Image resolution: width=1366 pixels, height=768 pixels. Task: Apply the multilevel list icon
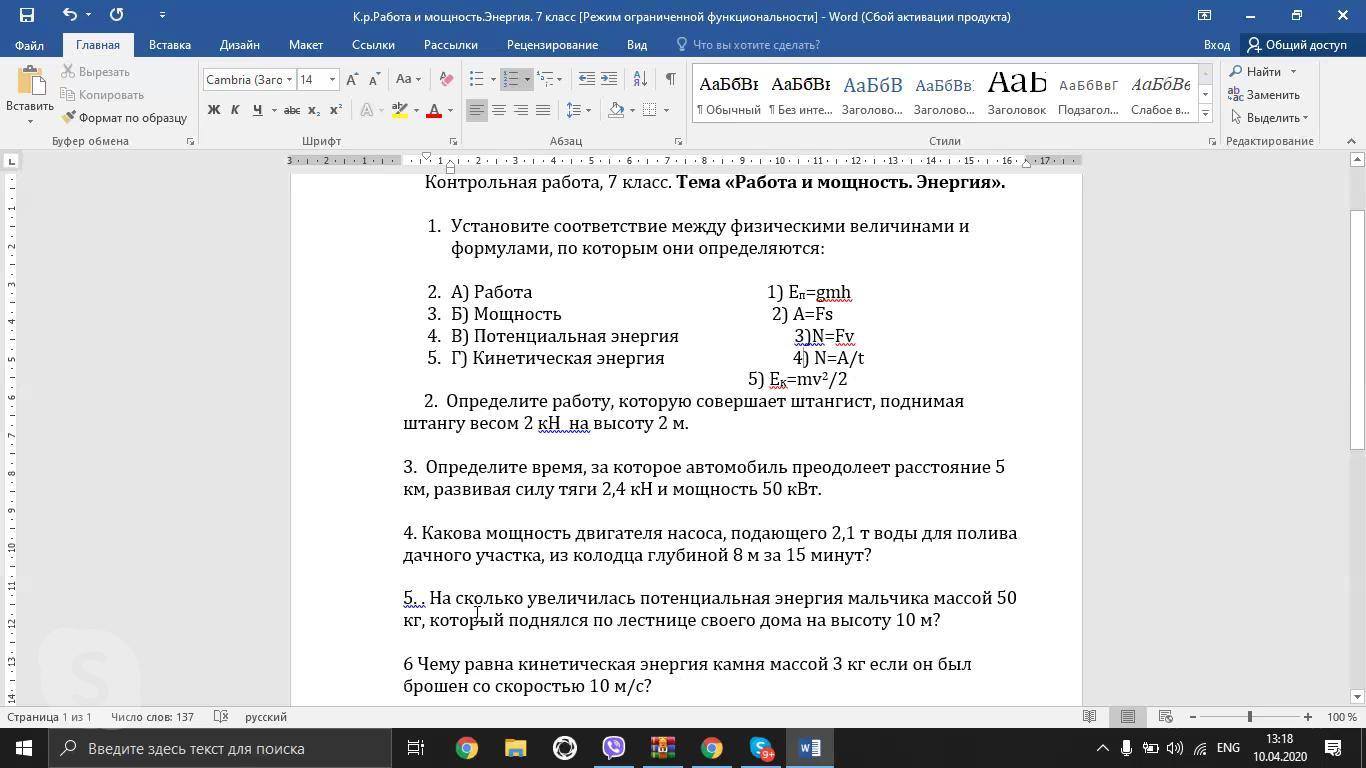click(544, 79)
